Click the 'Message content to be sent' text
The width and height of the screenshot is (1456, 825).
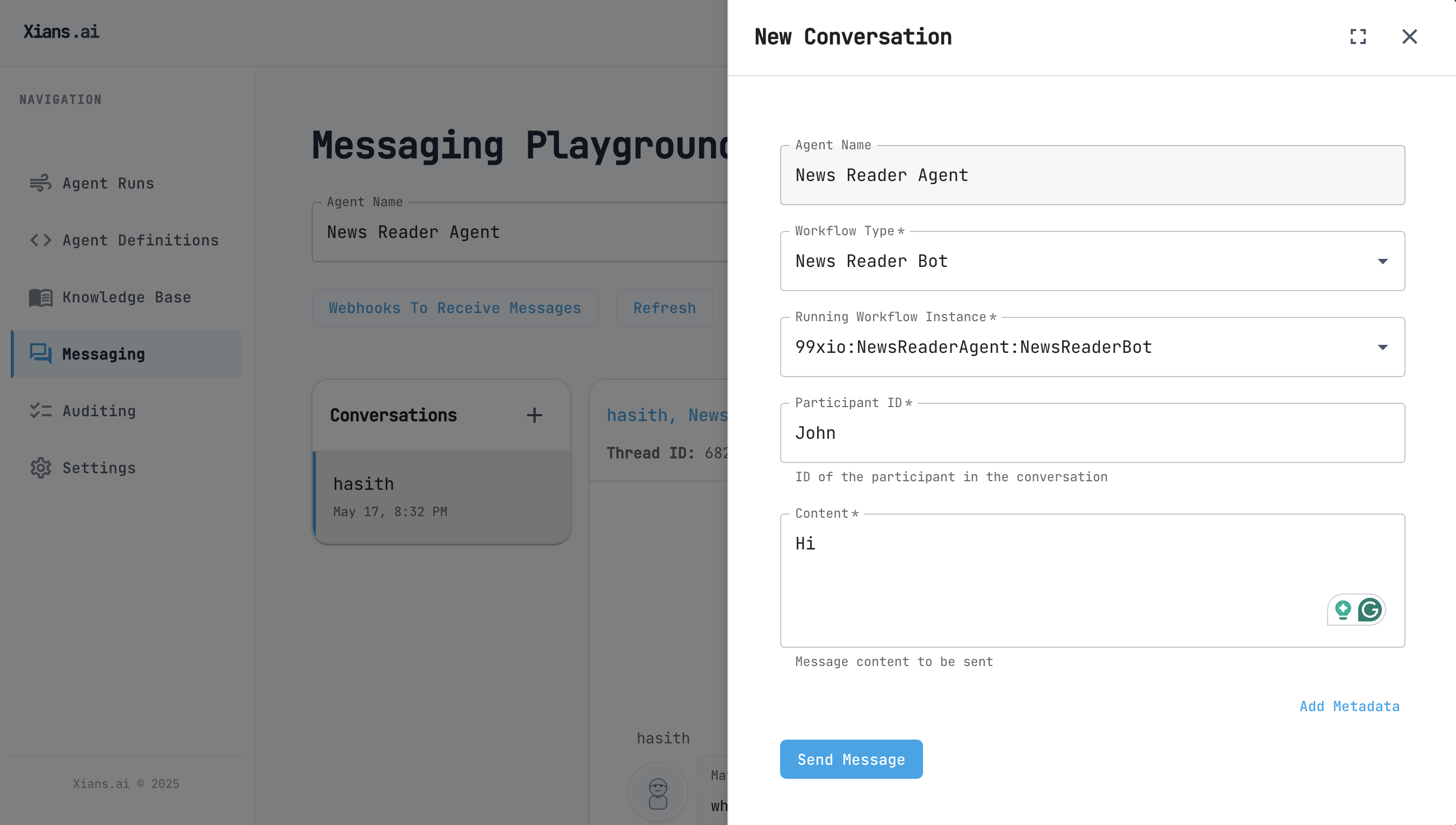[894, 662]
